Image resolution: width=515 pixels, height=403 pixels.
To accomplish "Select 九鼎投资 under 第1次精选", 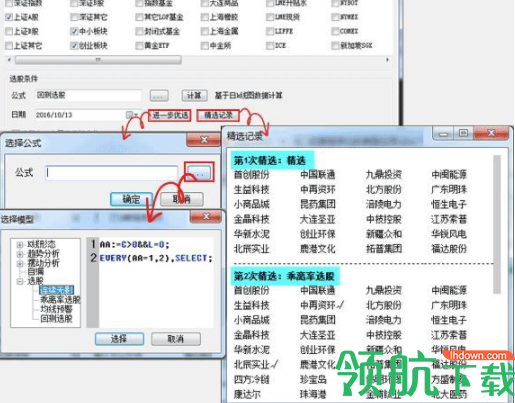I will coord(384,174).
